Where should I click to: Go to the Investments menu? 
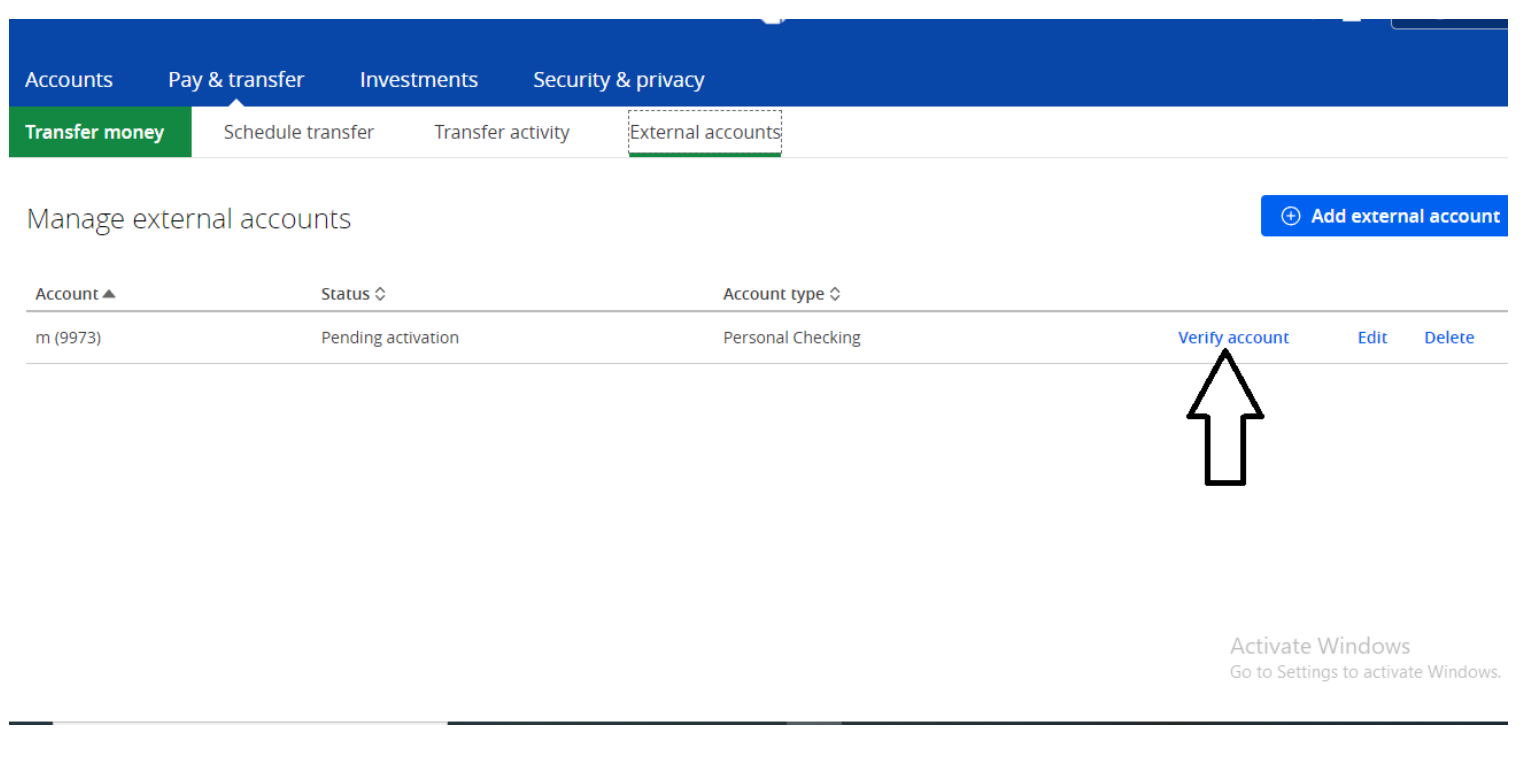click(x=419, y=80)
